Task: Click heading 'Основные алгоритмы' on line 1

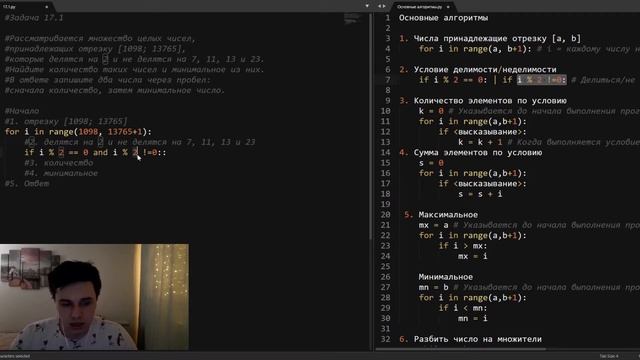Action: (x=443, y=18)
